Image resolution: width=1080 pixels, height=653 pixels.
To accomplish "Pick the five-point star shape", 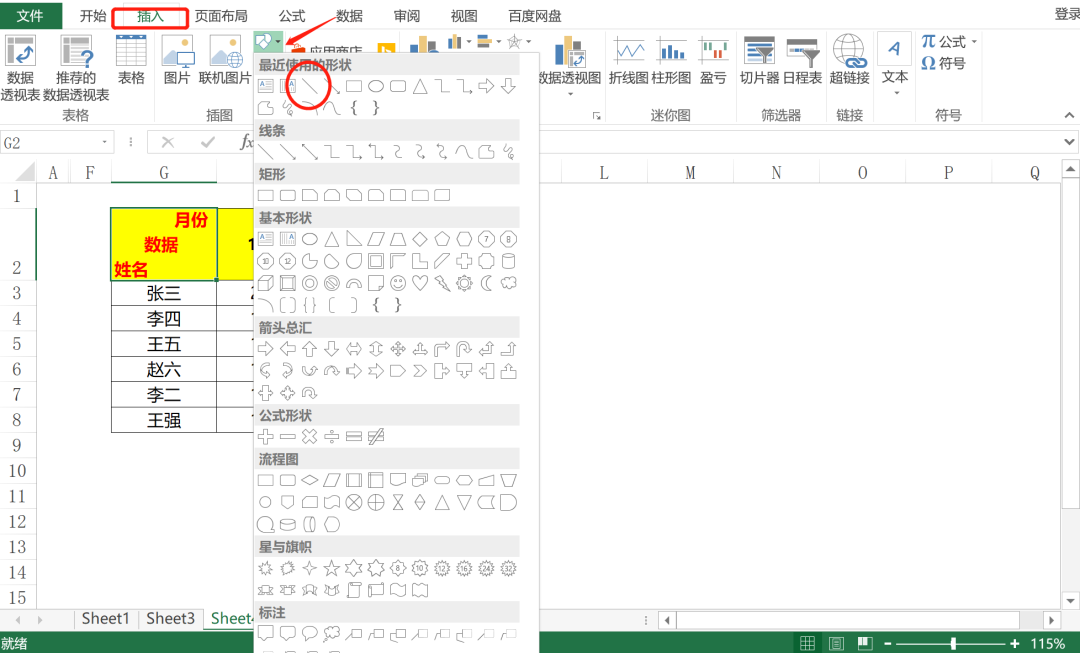I will (x=332, y=568).
